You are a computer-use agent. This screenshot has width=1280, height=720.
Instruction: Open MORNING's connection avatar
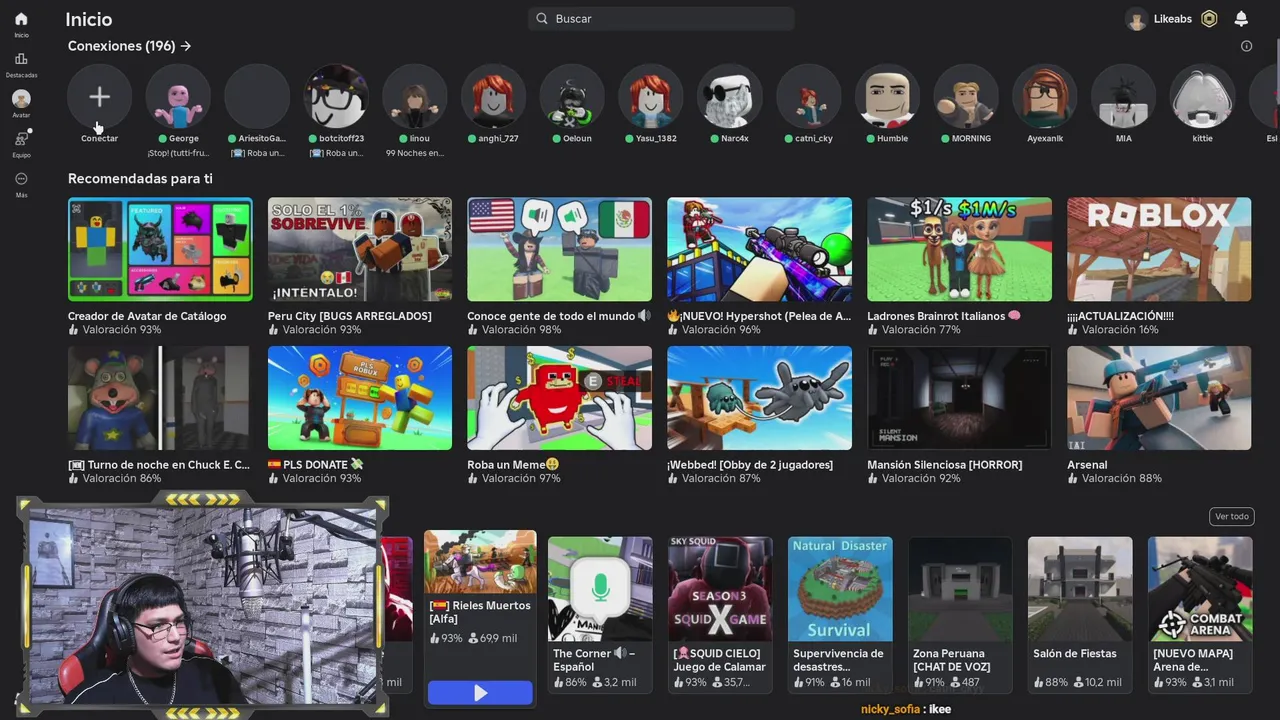(965, 97)
